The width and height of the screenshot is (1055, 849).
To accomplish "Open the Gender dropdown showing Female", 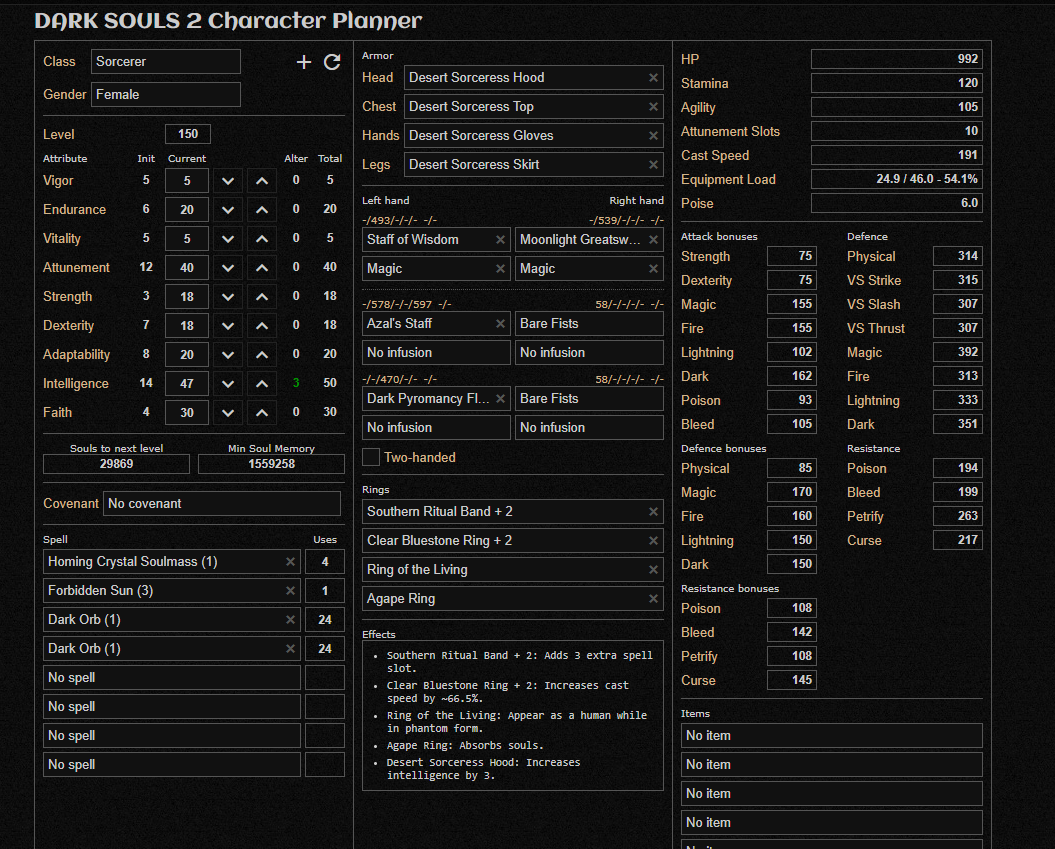I will (166, 95).
